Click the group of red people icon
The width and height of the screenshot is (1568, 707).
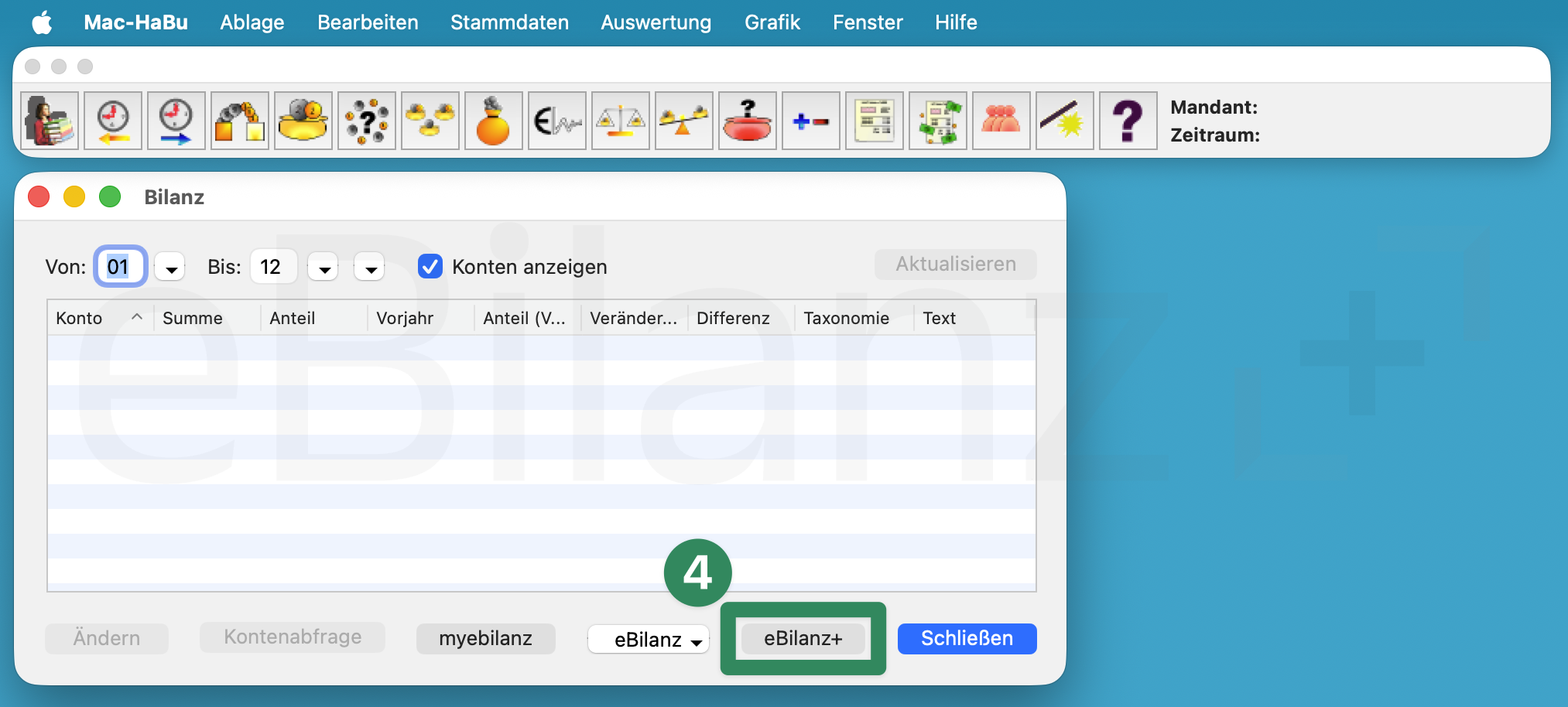tap(1001, 121)
